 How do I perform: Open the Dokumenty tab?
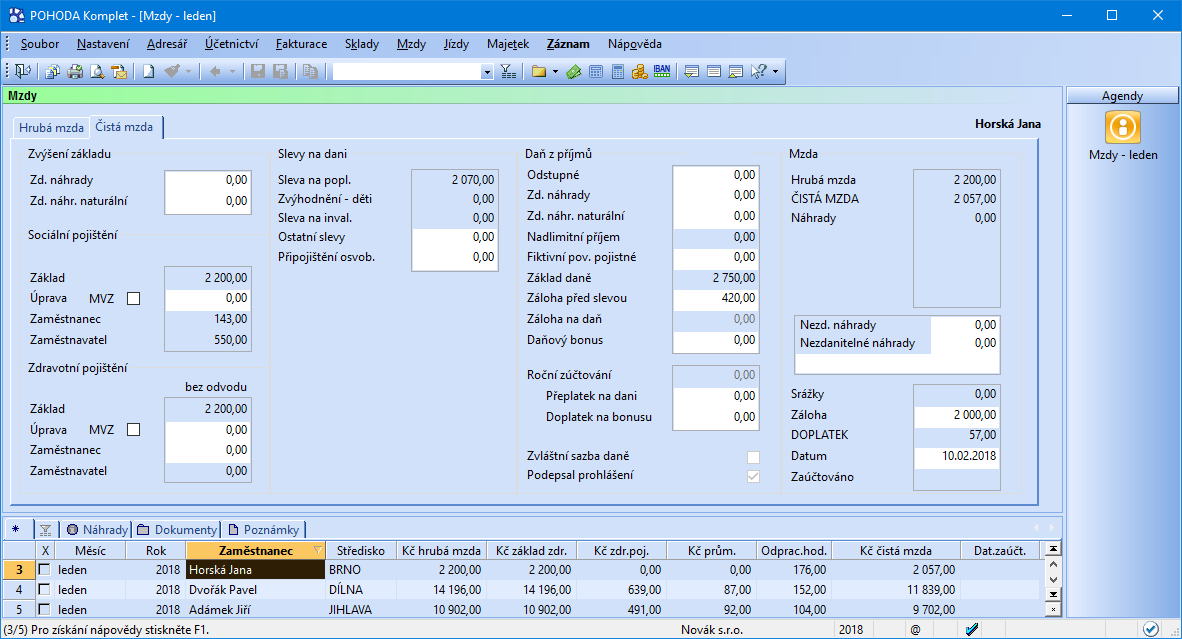[x=177, y=530]
